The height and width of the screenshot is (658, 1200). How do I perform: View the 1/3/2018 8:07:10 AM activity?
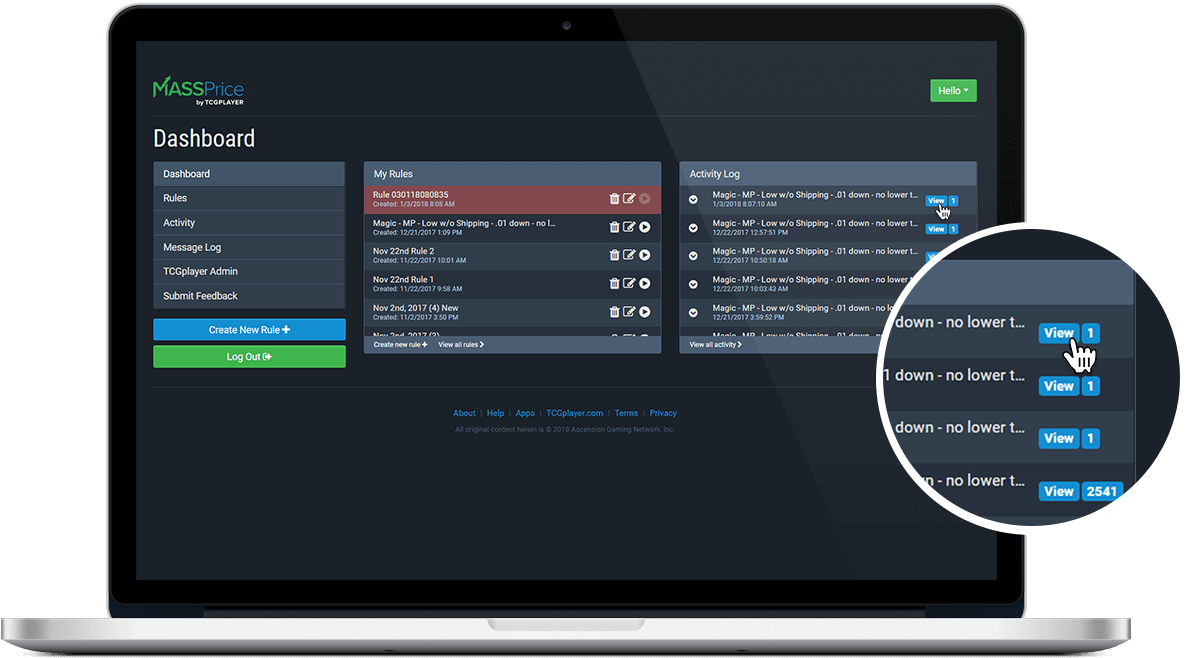[x=936, y=200]
